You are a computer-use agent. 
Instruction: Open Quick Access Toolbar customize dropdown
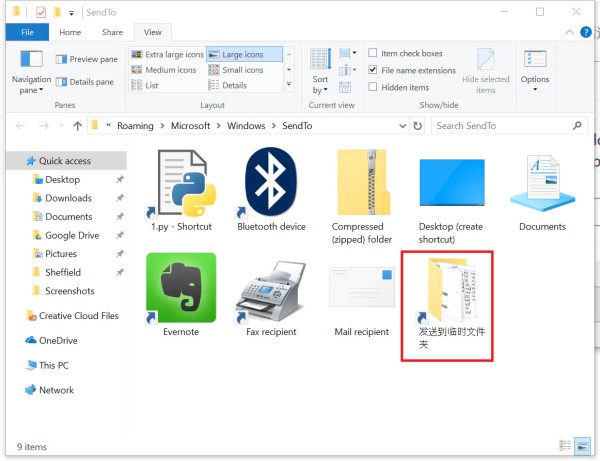pos(71,13)
